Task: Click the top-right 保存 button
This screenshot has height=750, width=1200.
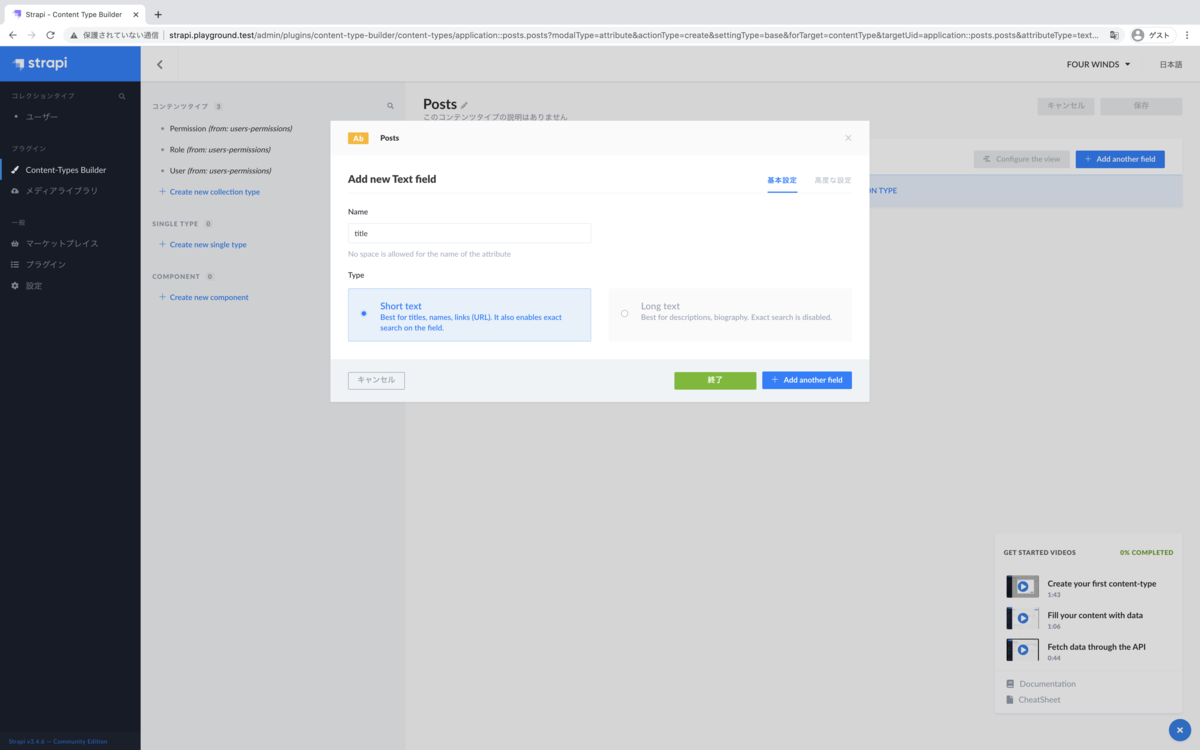Action: [1142, 105]
